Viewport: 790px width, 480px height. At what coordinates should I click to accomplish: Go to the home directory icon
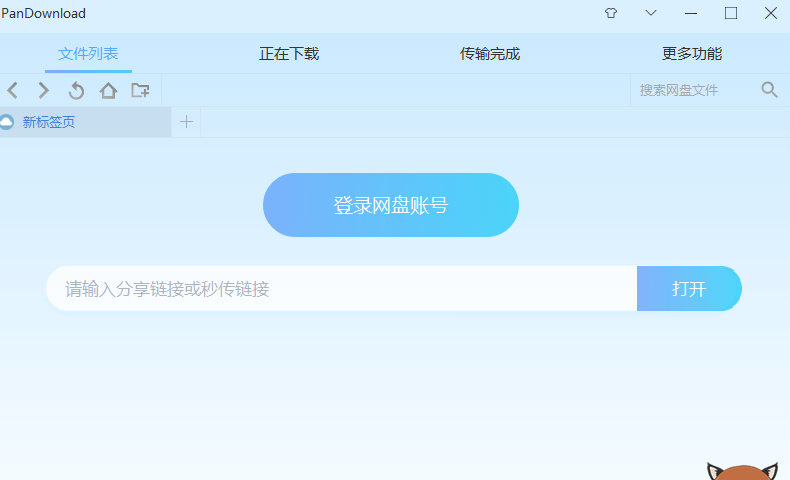tap(108, 91)
